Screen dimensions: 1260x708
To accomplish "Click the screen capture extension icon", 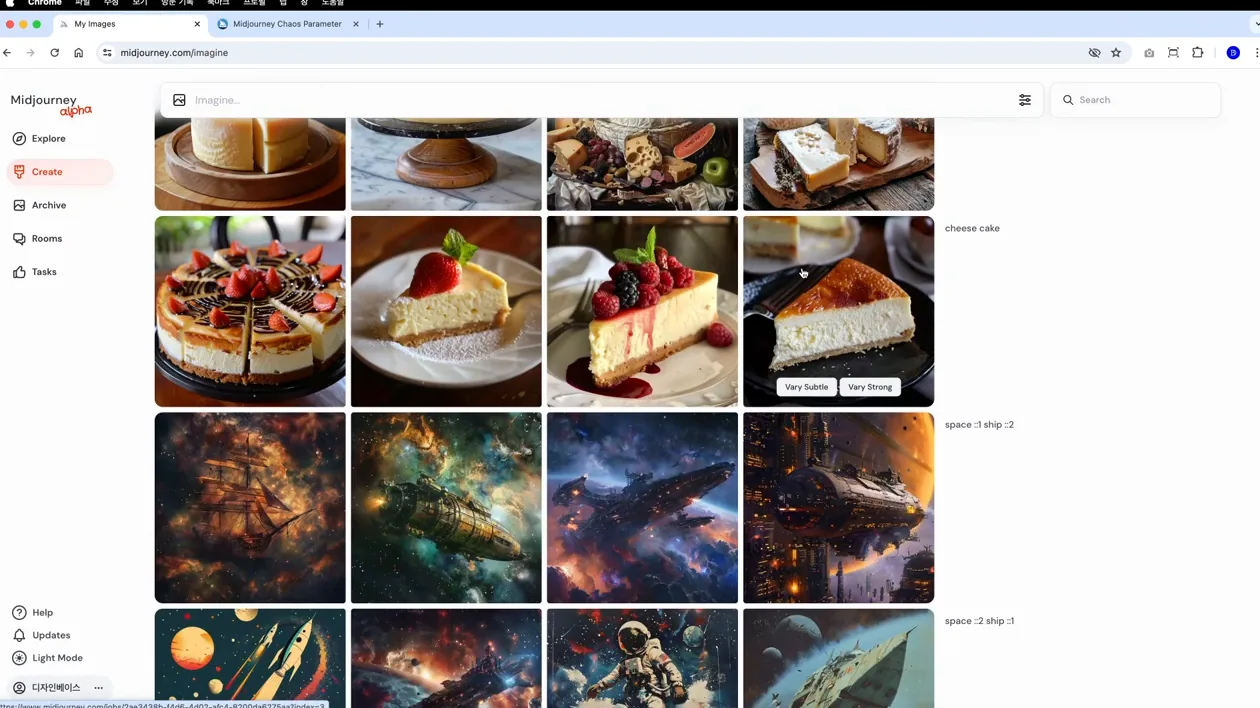I will click(1173, 53).
